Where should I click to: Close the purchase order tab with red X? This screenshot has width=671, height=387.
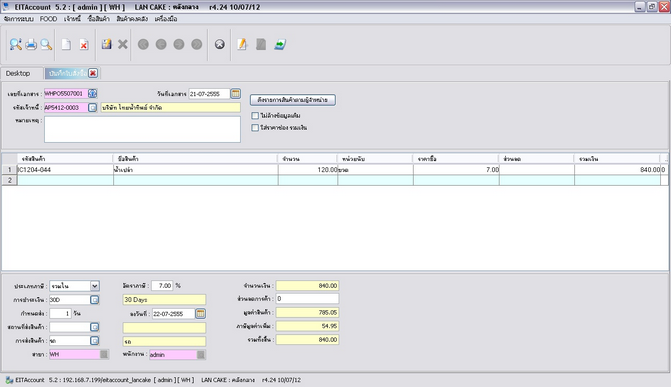tap(93, 73)
